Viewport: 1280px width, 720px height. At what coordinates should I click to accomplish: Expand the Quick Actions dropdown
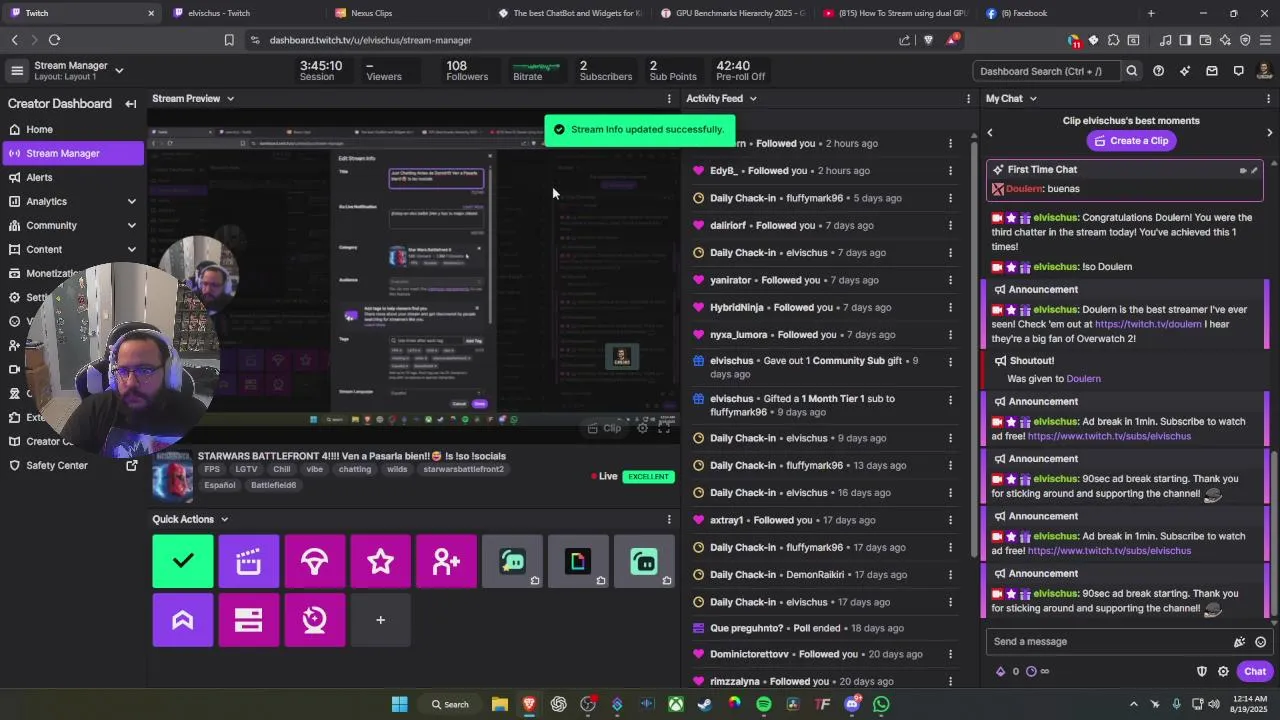pyautogui.click(x=224, y=520)
